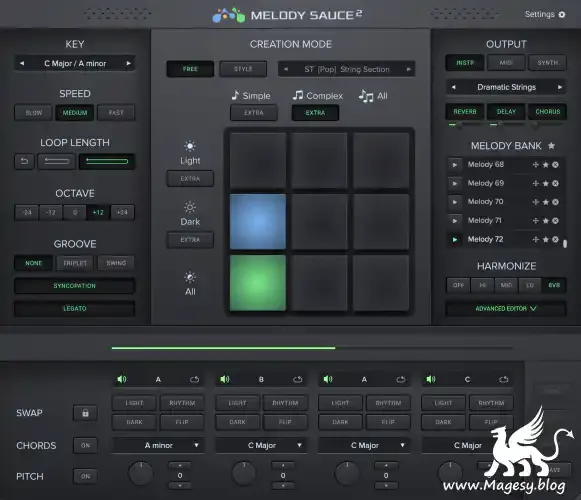Select INSTR output tab
Screen dimensions: 581x500
coord(465,63)
